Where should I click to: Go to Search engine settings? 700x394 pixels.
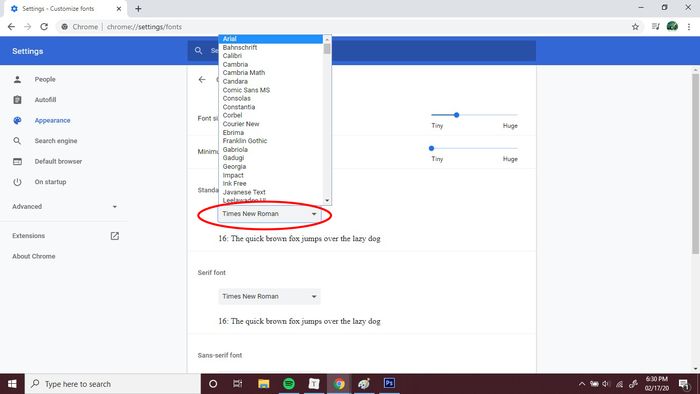click(56, 141)
